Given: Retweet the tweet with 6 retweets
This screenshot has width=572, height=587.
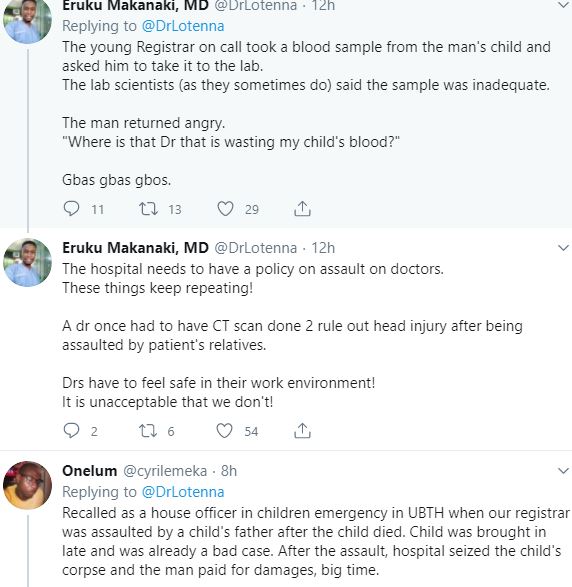Looking at the screenshot, I should [148, 431].
